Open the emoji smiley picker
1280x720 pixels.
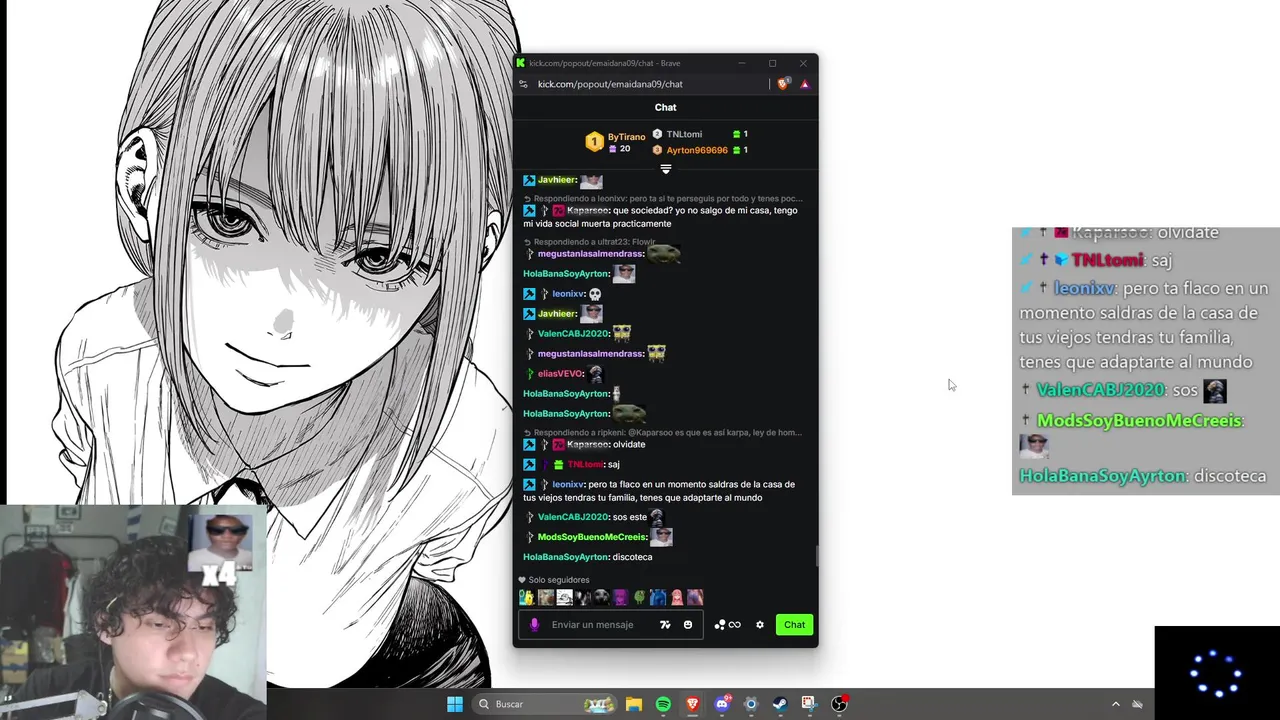point(688,625)
